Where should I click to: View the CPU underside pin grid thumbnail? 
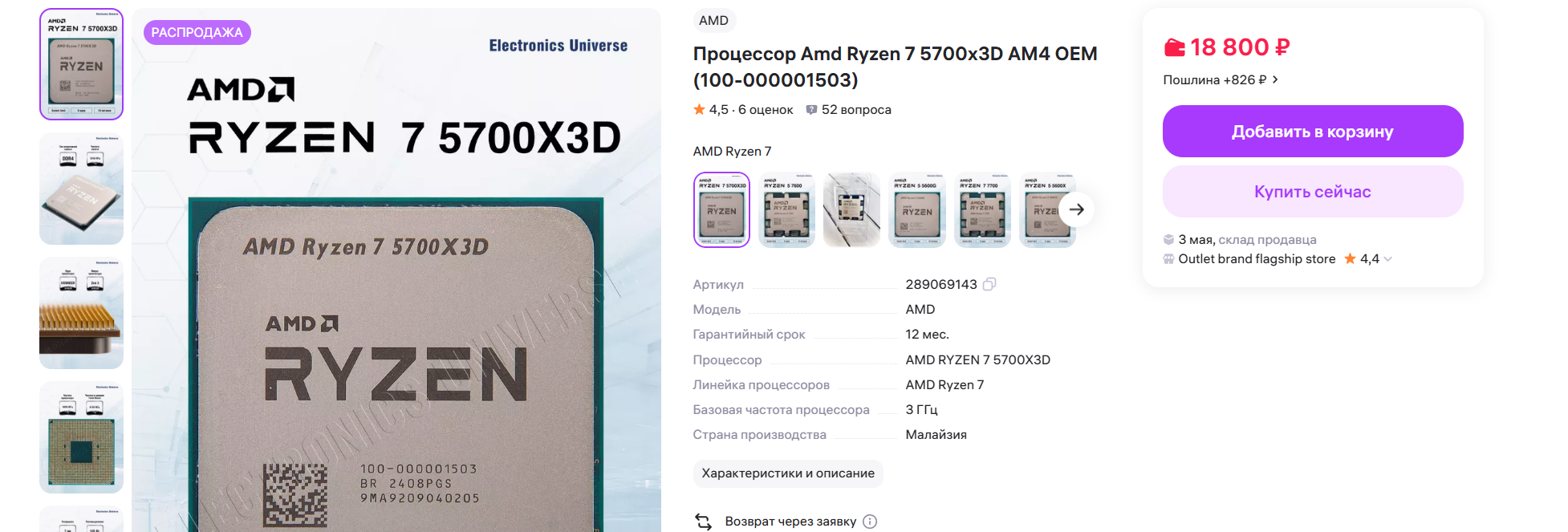coord(81,437)
